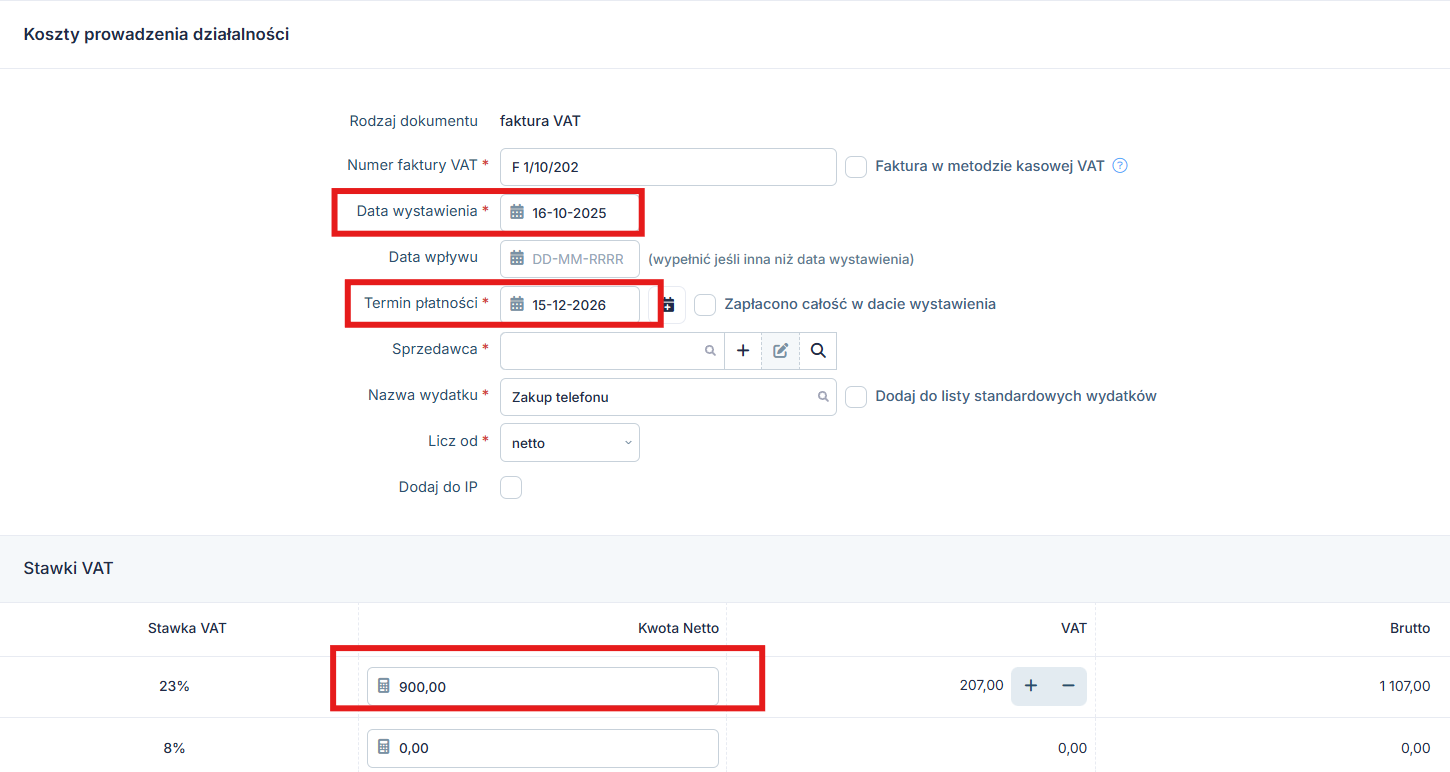Toggle the Dodaj do IP checkbox
1450x772 pixels.
coord(511,488)
